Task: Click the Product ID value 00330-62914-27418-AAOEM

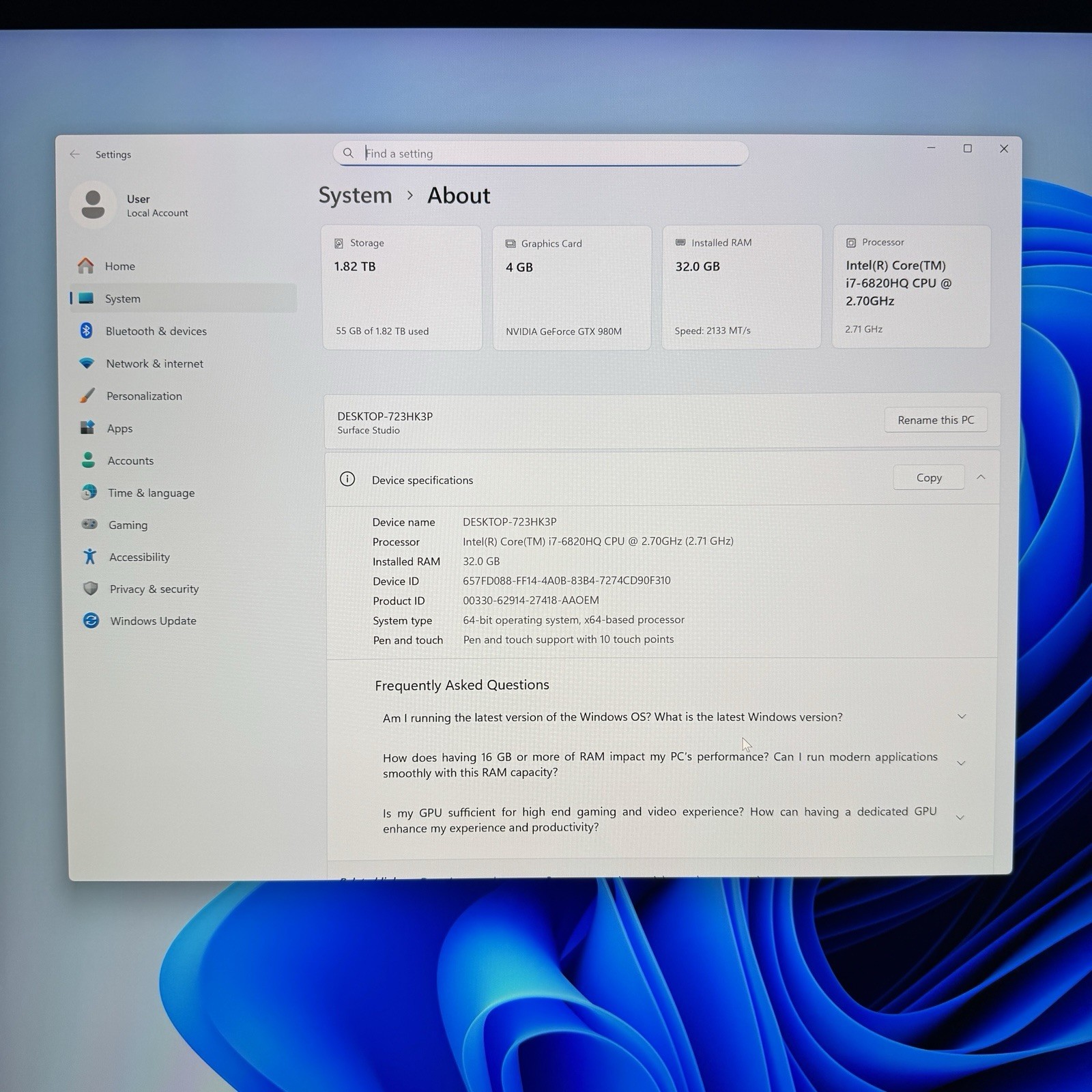Action: click(531, 600)
